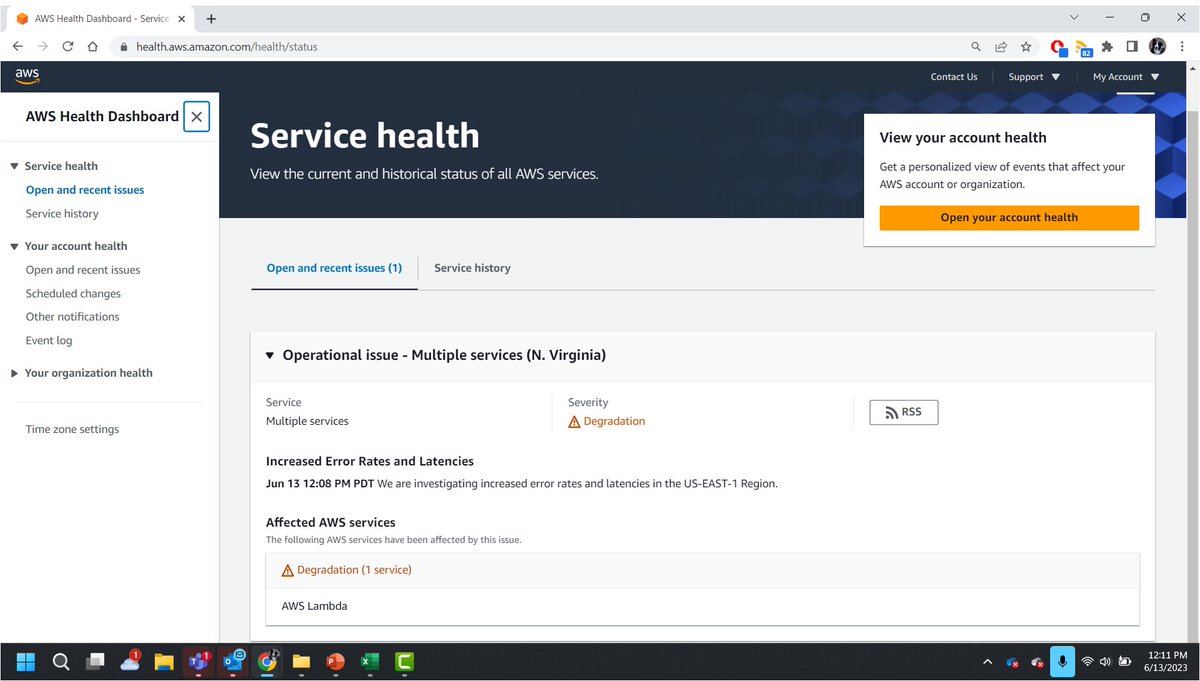Go back to the previous browser page

pyautogui.click(x=17, y=46)
